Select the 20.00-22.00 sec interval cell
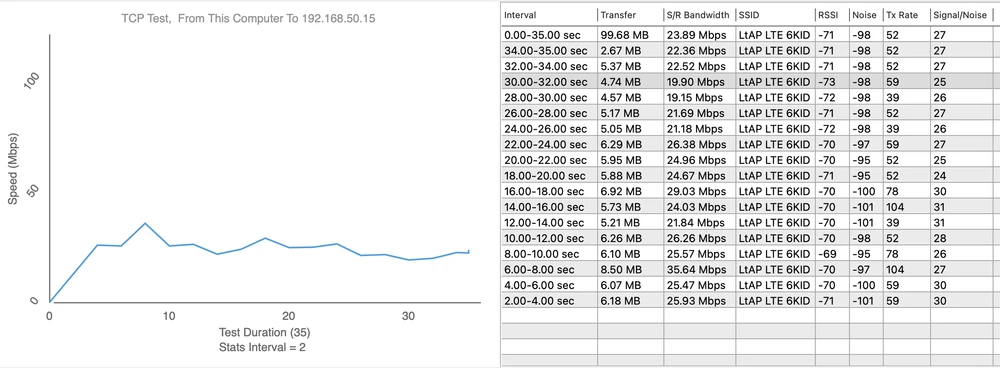The height and width of the screenshot is (368, 1000). [549, 160]
